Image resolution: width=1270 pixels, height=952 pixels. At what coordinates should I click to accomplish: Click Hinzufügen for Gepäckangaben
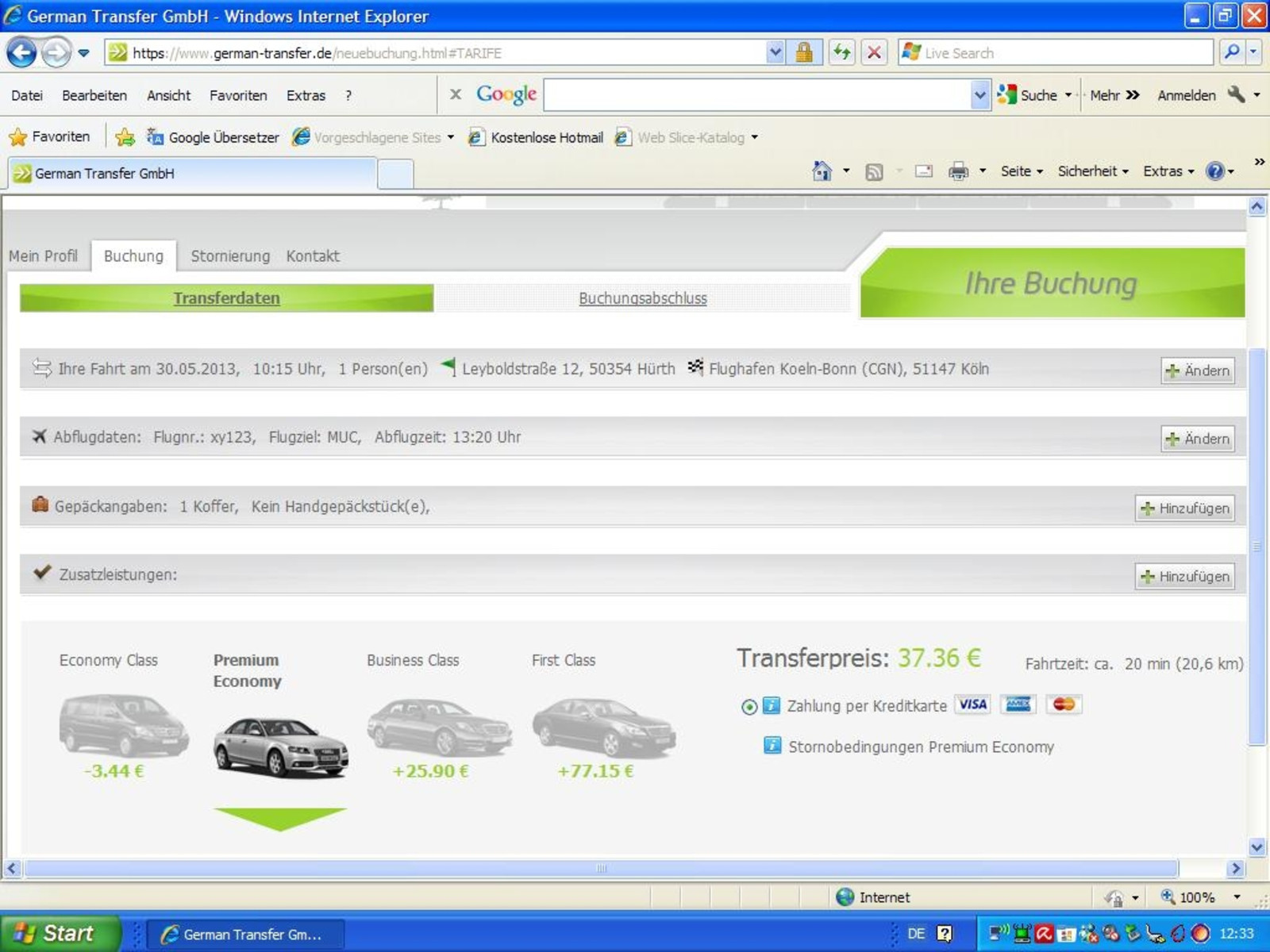click(1185, 509)
